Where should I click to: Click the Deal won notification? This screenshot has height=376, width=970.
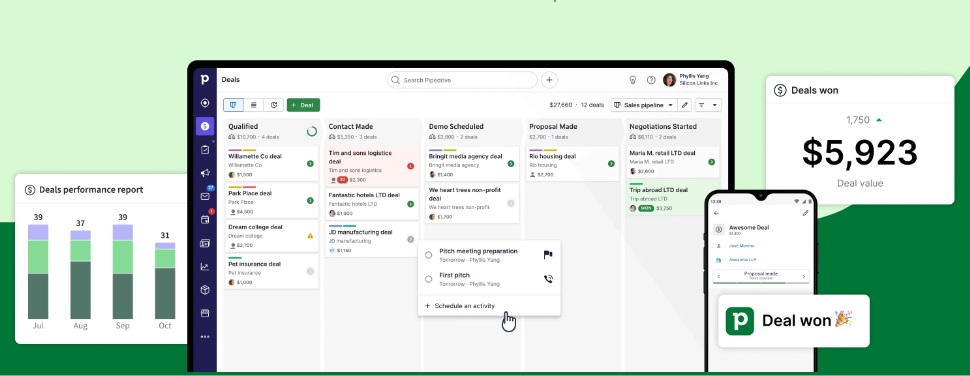(x=794, y=321)
